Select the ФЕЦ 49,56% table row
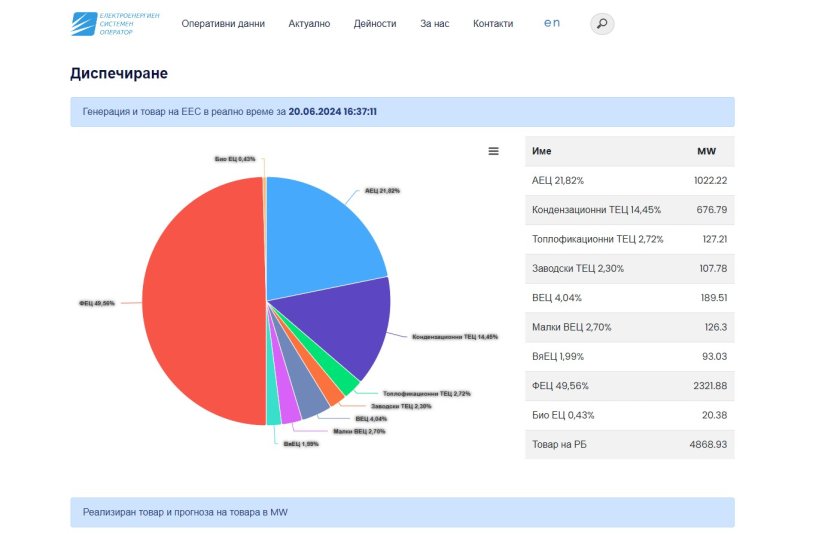The width and height of the screenshot is (840, 534). coord(629,386)
